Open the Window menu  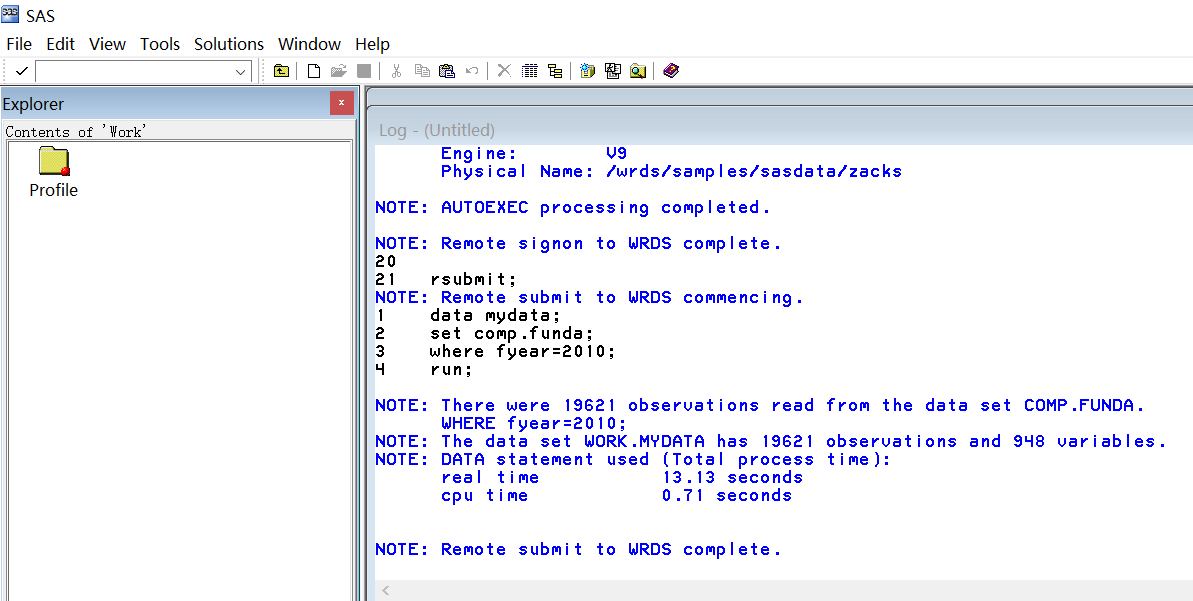310,44
